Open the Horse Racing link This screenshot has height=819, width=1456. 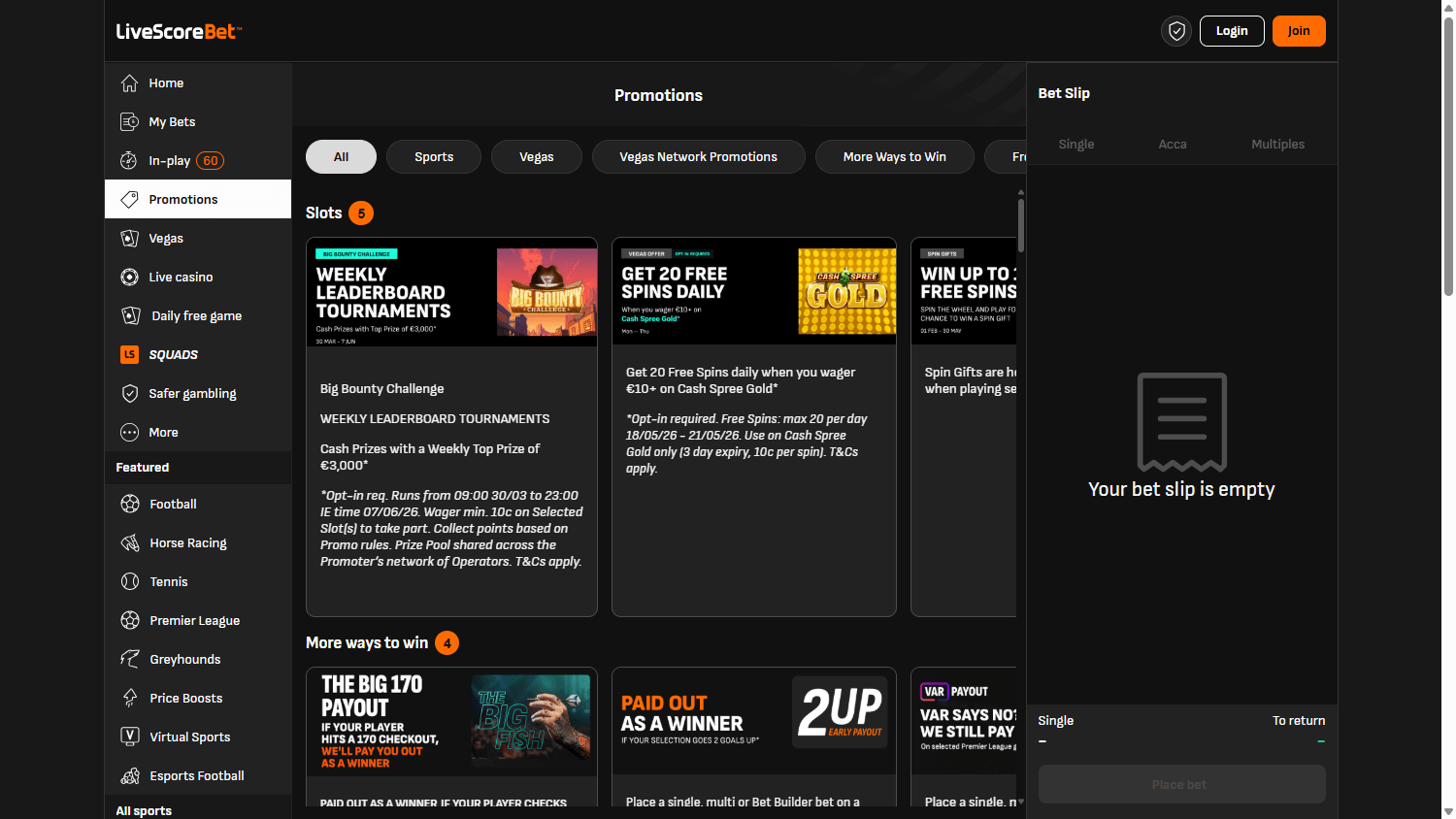pos(198,542)
